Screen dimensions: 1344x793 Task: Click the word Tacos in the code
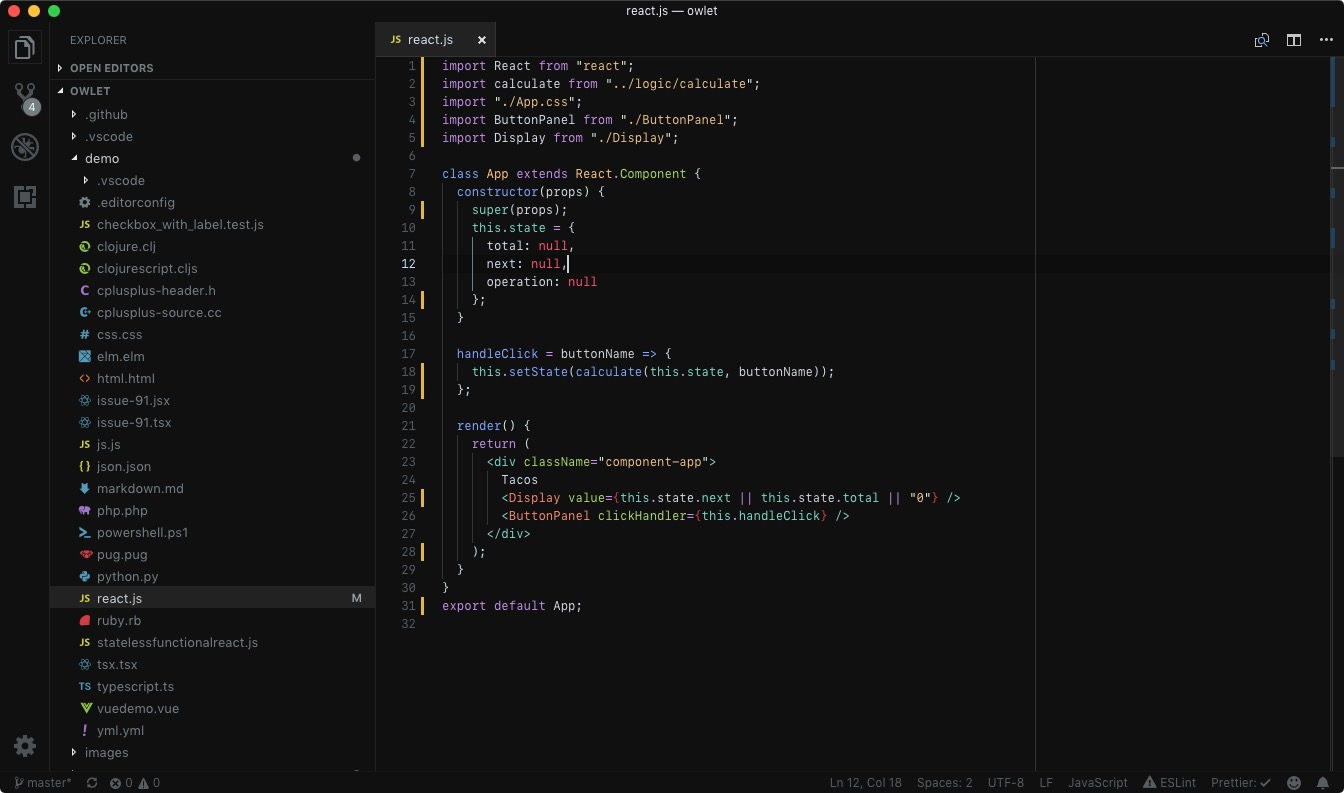click(520, 480)
